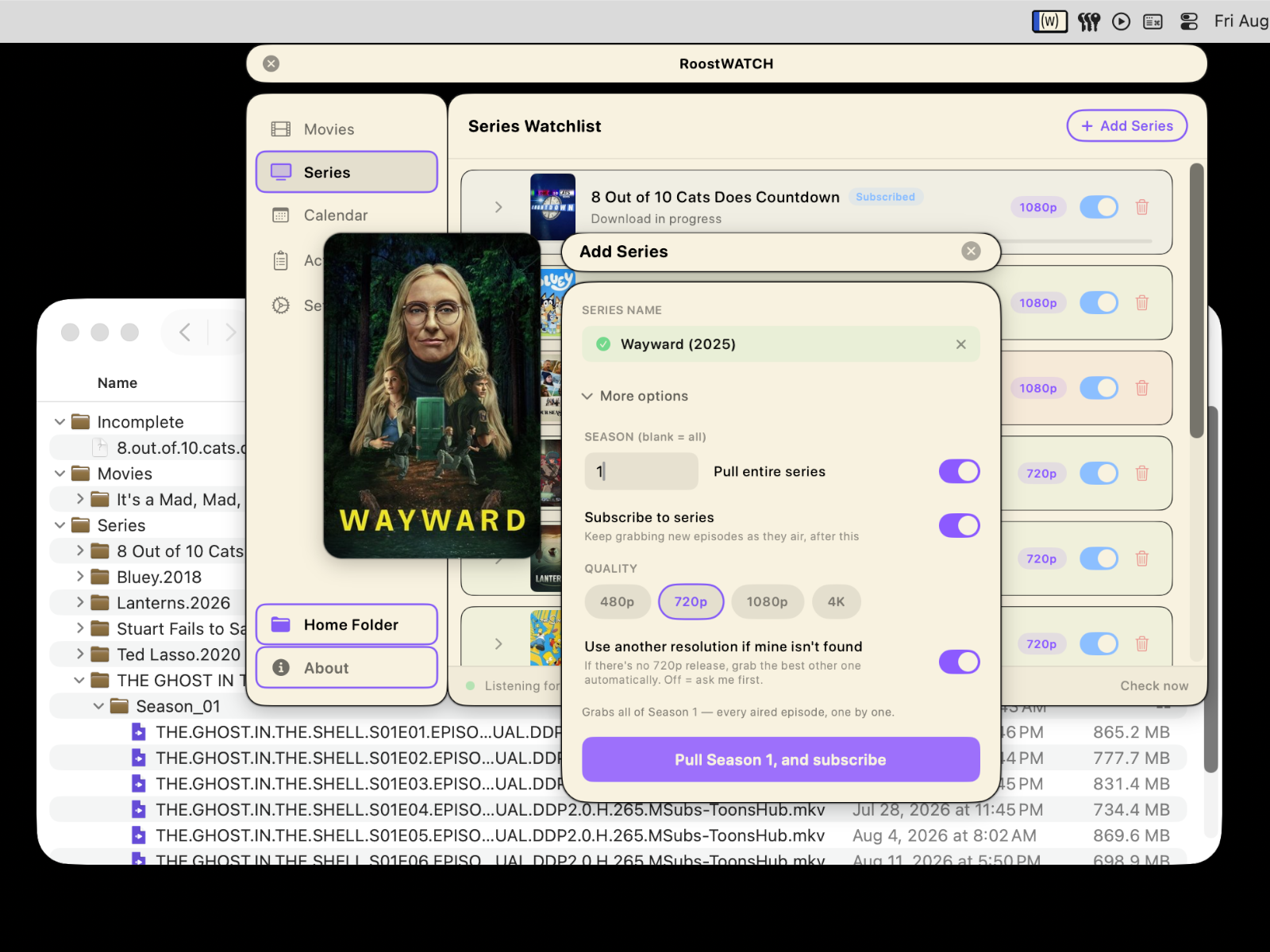
Task: Toggle Subscribe to series switch
Action: click(x=959, y=525)
